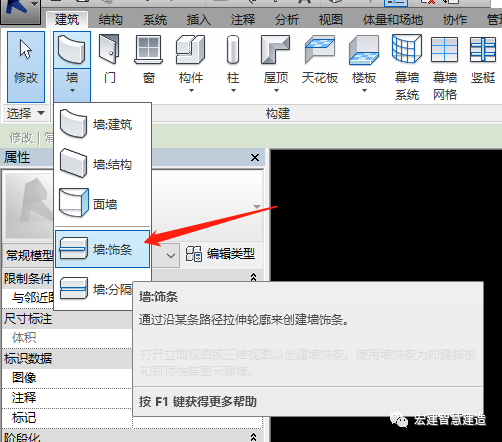Image resolution: width=502 pixels, height=442 pixels.
Task: Open the 插入 ribbon tab
Action: click(199, 20)
